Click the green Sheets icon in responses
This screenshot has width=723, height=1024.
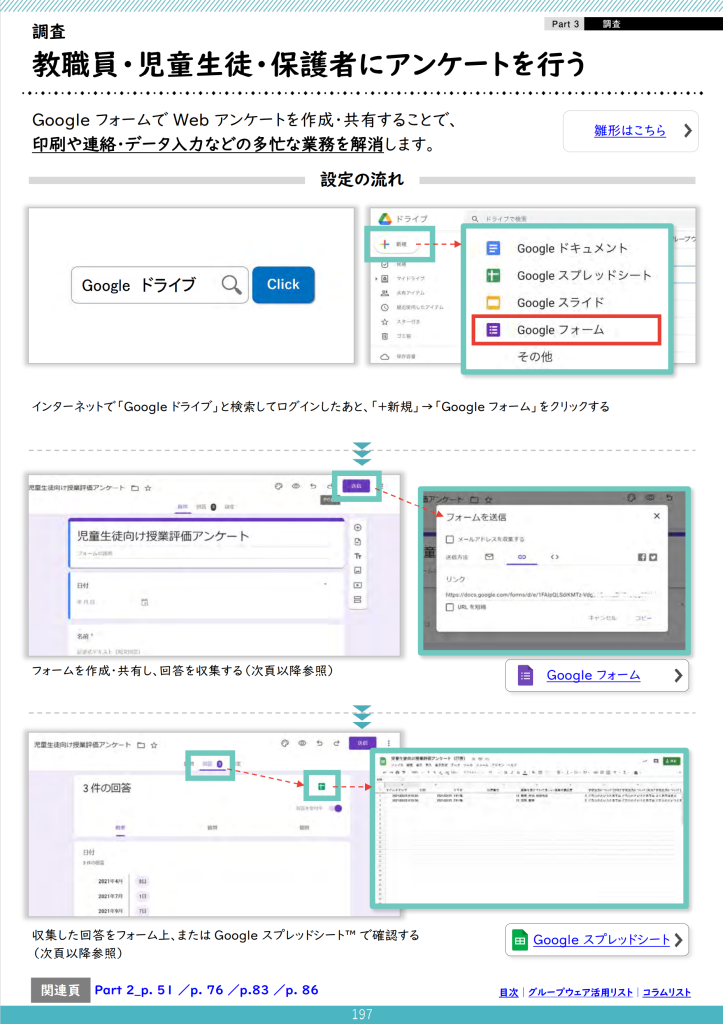pyautogui.click(x=322, y=786)
